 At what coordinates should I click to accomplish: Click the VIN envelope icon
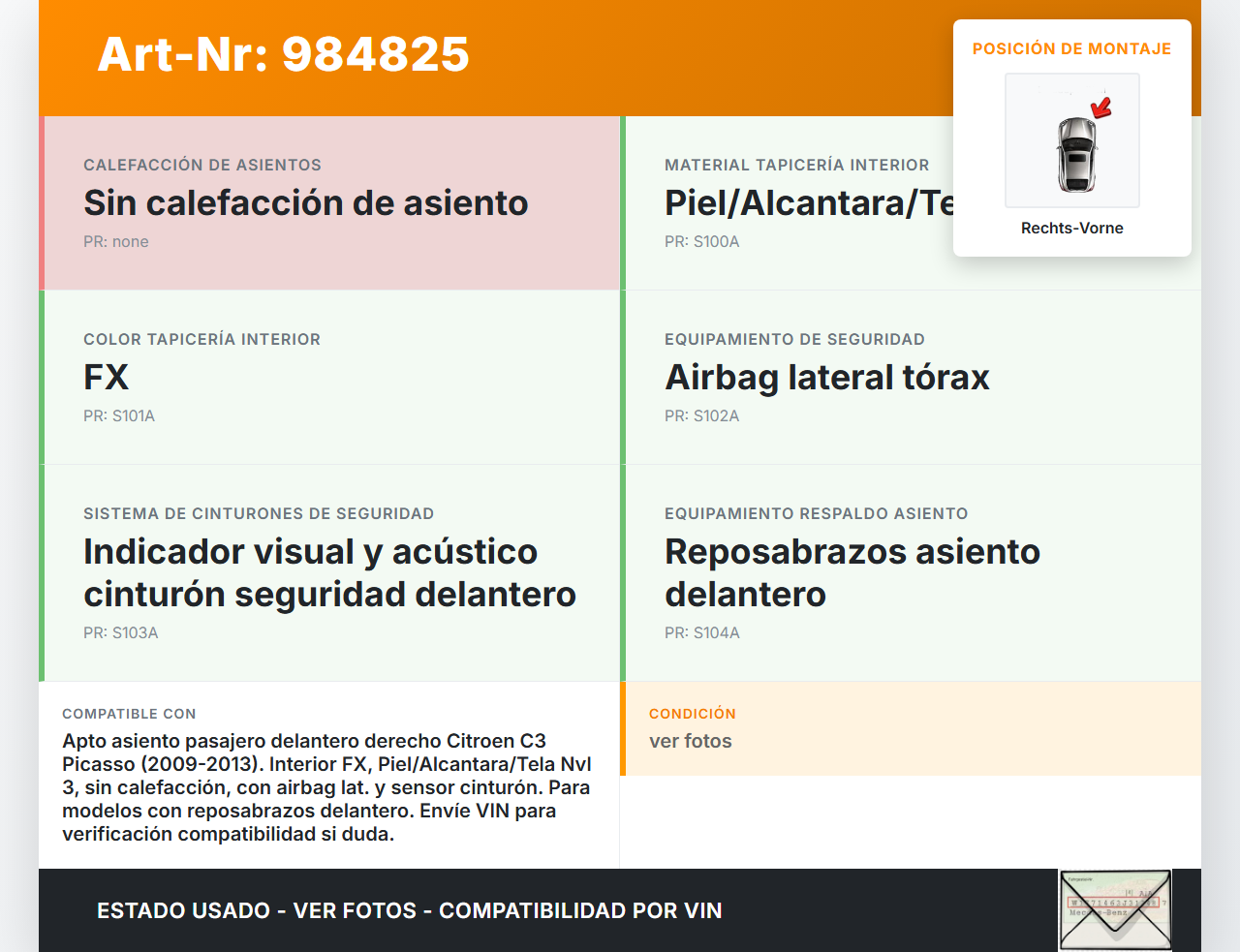tap(1115, 909)
